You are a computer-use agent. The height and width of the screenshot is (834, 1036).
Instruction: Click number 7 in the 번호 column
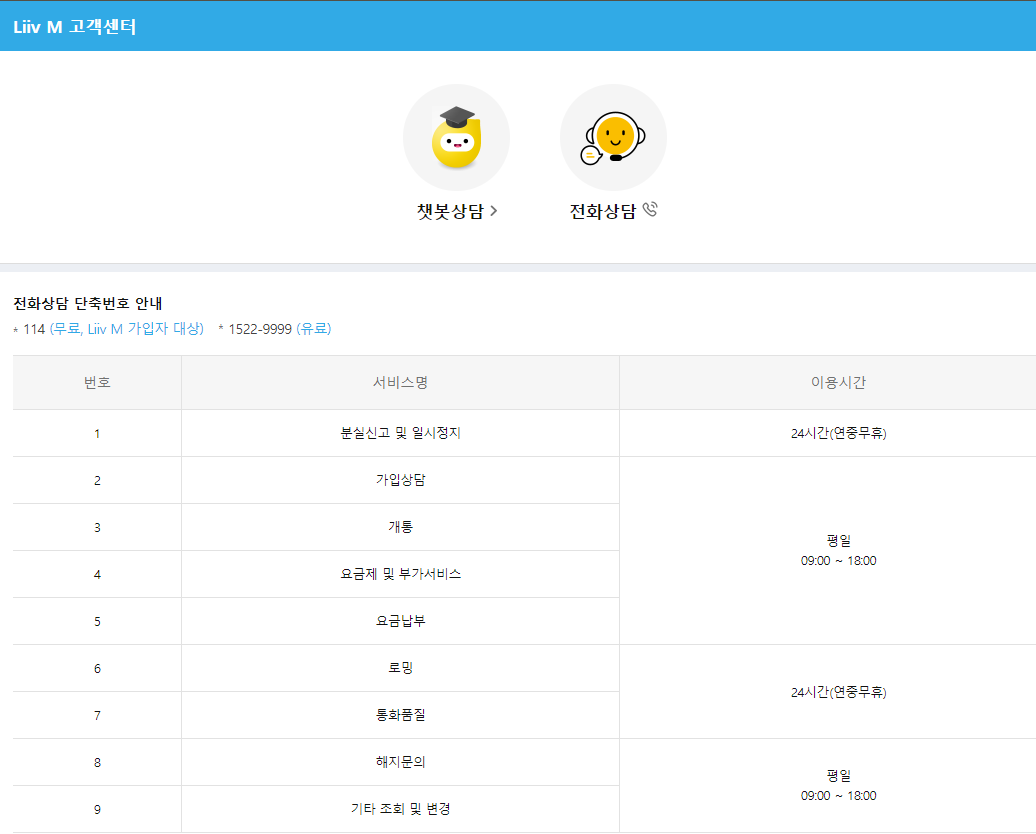point(97,715)
